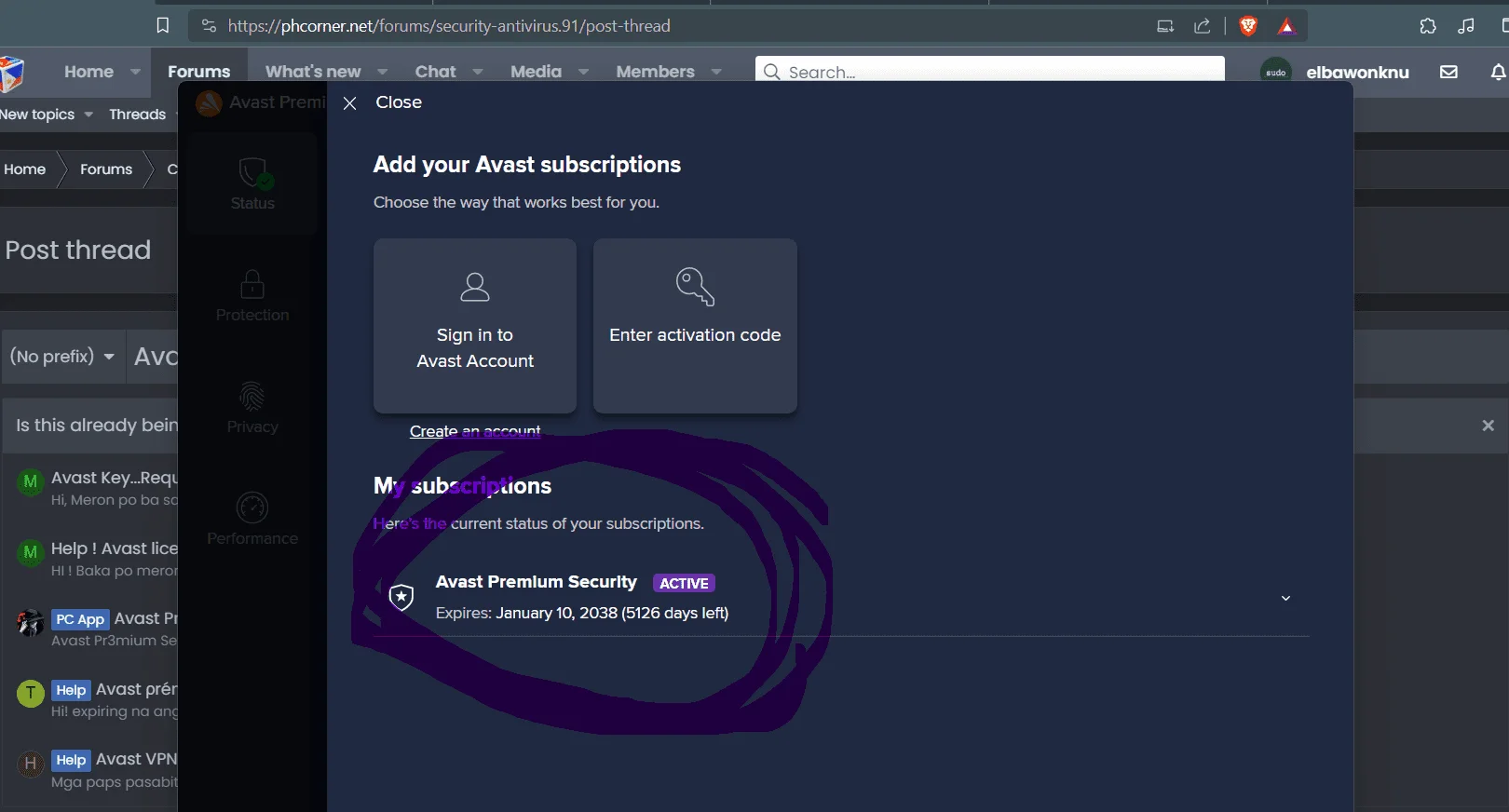The height and width of the screenshot is (812, 1509).
Task: Select the ACTIVE status badge
Action: 684,583
